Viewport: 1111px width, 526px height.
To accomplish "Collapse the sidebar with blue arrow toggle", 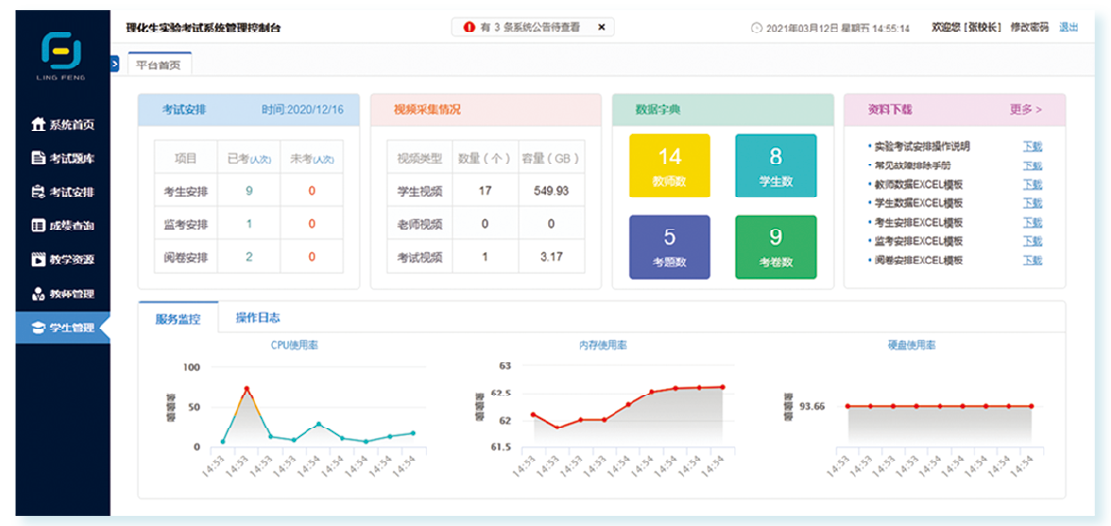I will [x=115, y=64].
